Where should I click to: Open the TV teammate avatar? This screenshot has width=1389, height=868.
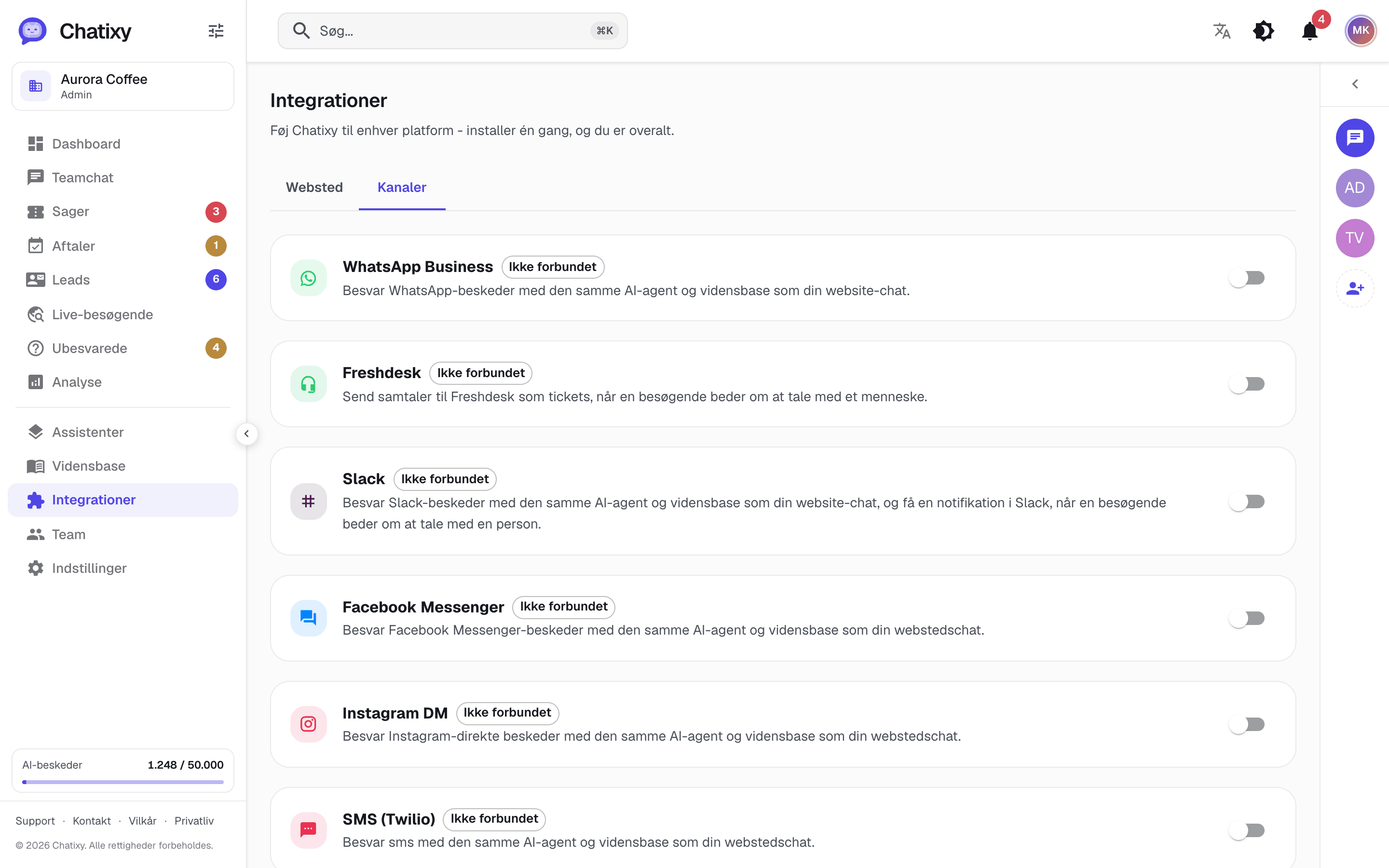click(x=1355, y=238)
